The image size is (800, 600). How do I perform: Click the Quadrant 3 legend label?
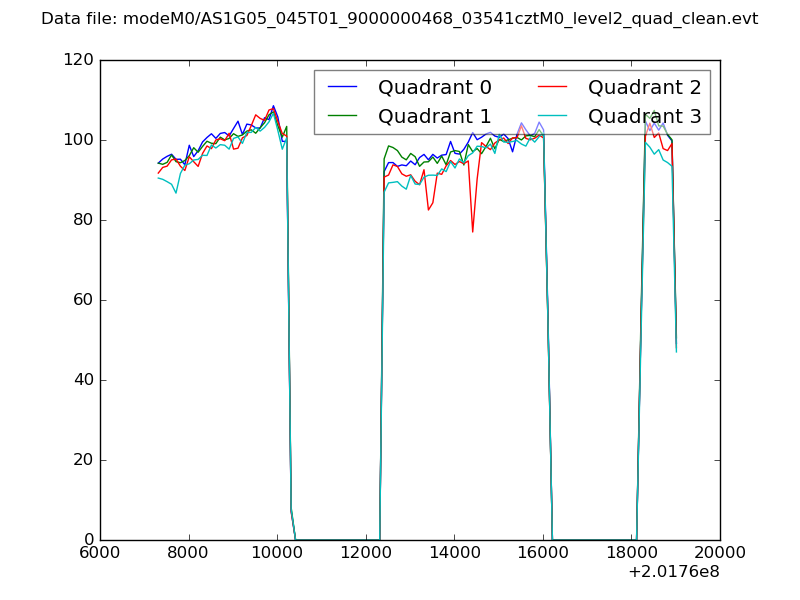(x=644, y=116)
